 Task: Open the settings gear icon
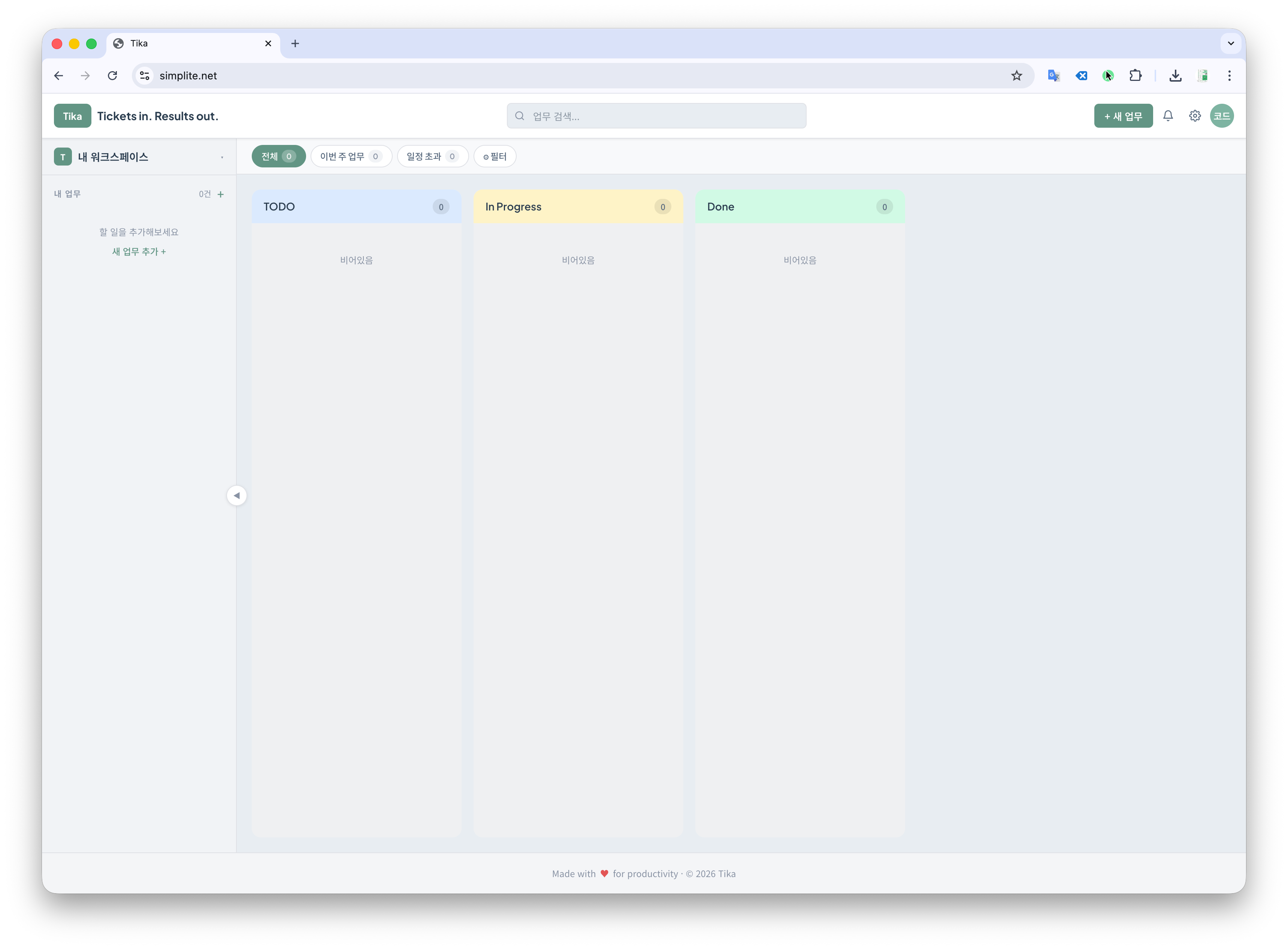[x=1195, y=116]
